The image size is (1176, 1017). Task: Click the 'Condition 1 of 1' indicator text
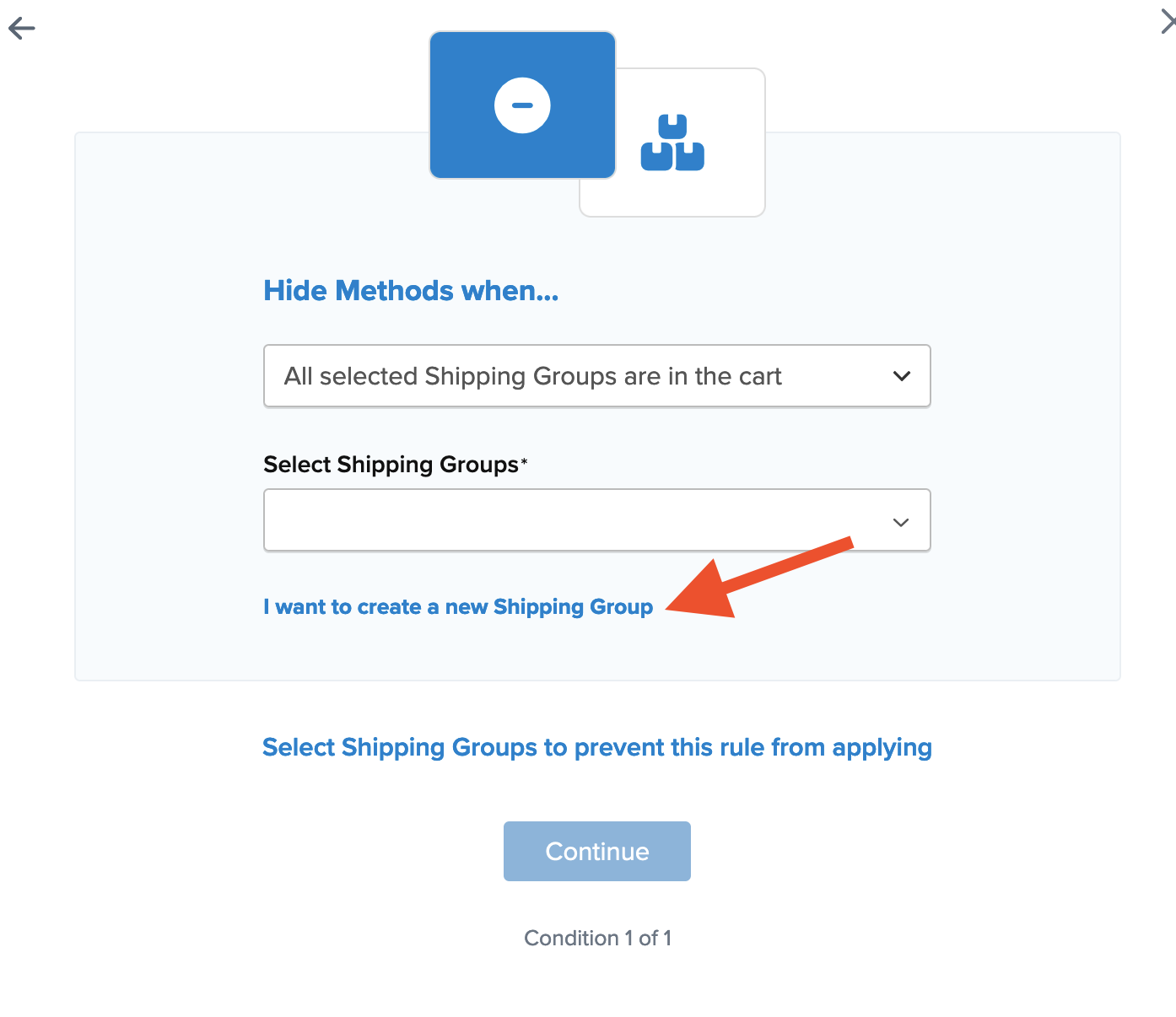click(597, 938)
